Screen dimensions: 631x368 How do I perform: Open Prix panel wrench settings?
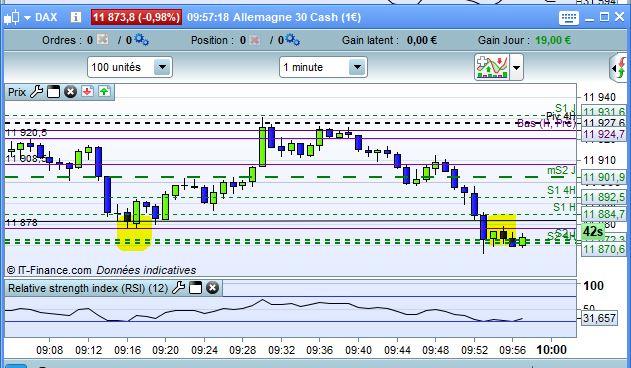point(37,92)
